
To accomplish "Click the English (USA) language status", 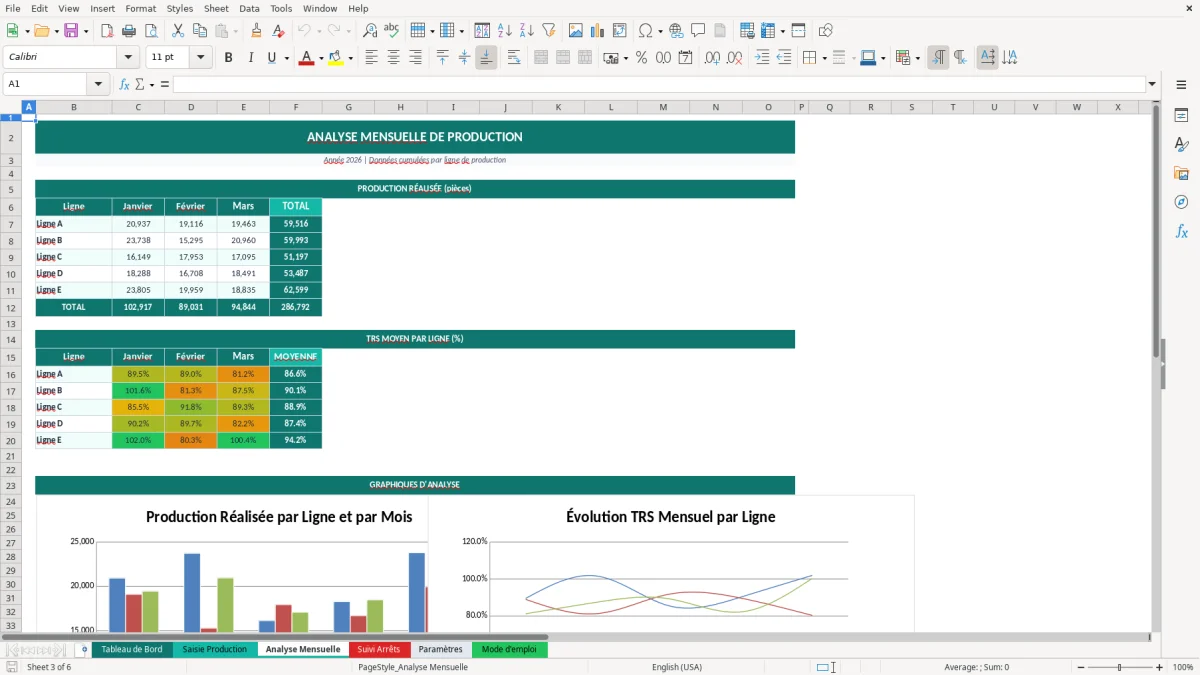I will (677, 667).
